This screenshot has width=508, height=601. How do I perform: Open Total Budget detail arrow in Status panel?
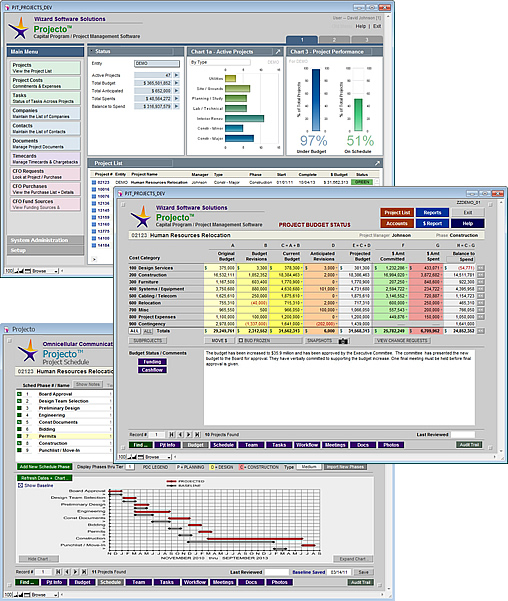[176, 83]
